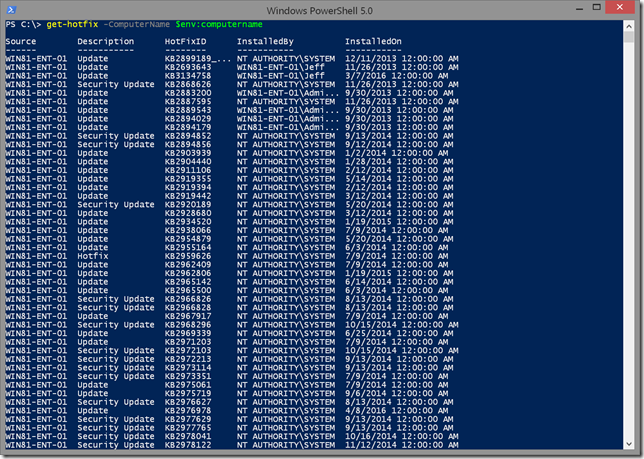This screenshot has height=459, width=644.
Task: Click hotfix ID KB2973351
Action: (x=188, y=376)
